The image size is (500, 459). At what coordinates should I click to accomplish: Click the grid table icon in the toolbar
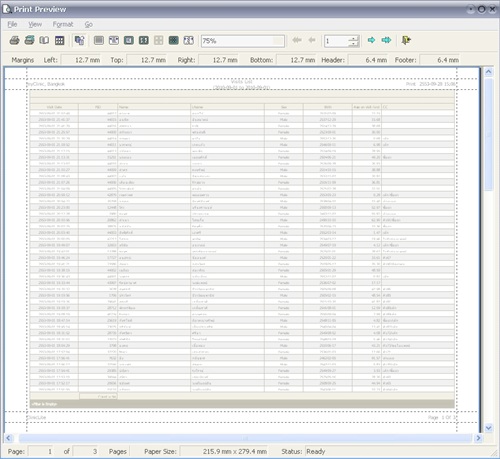click(59, 40)
